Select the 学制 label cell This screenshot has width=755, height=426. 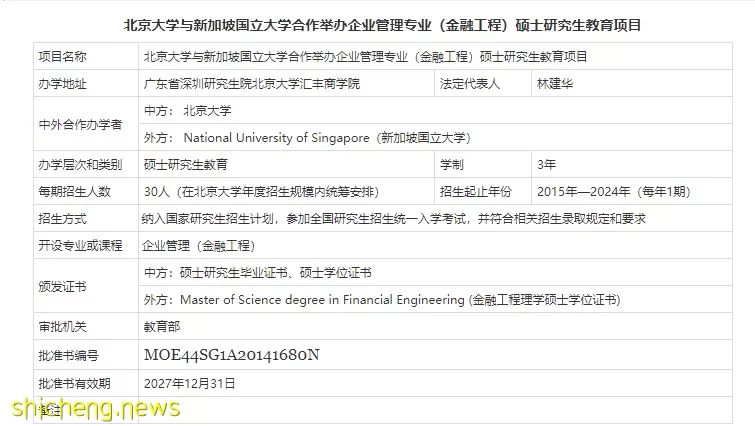point(482,164)
